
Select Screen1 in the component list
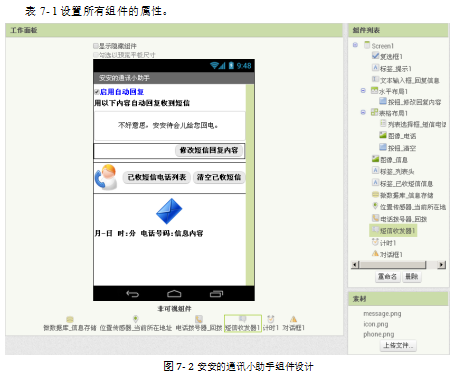(x=383, y=46)
